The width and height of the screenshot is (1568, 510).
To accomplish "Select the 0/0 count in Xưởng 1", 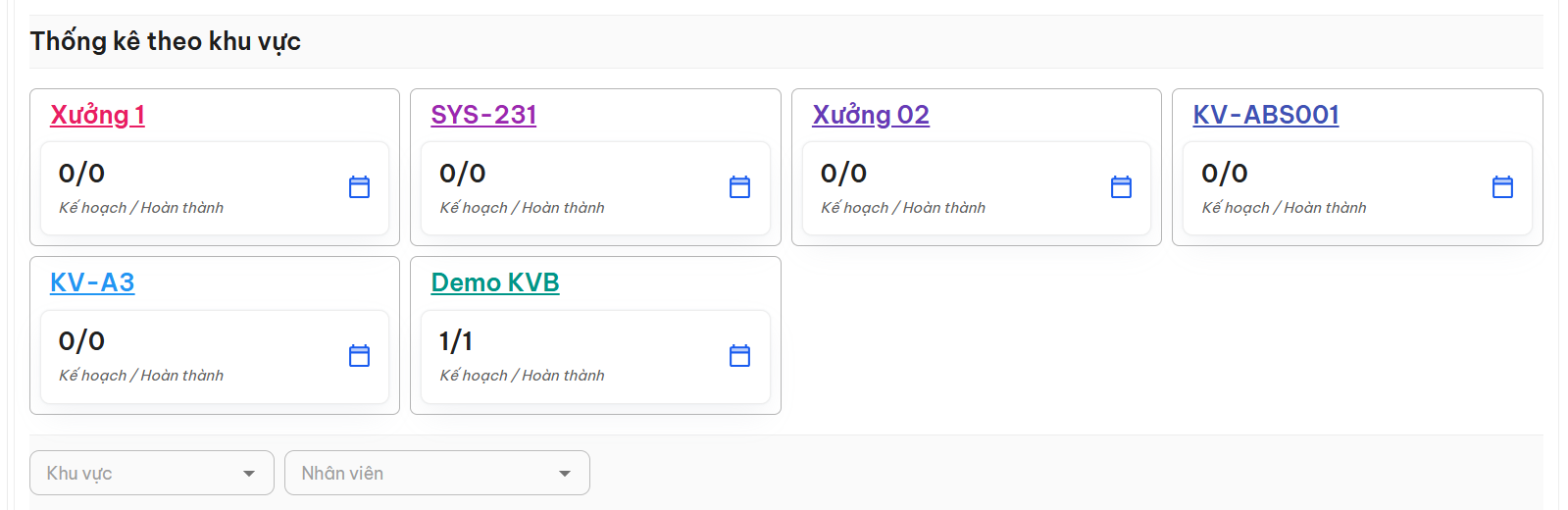I will (x=81, y=174).
